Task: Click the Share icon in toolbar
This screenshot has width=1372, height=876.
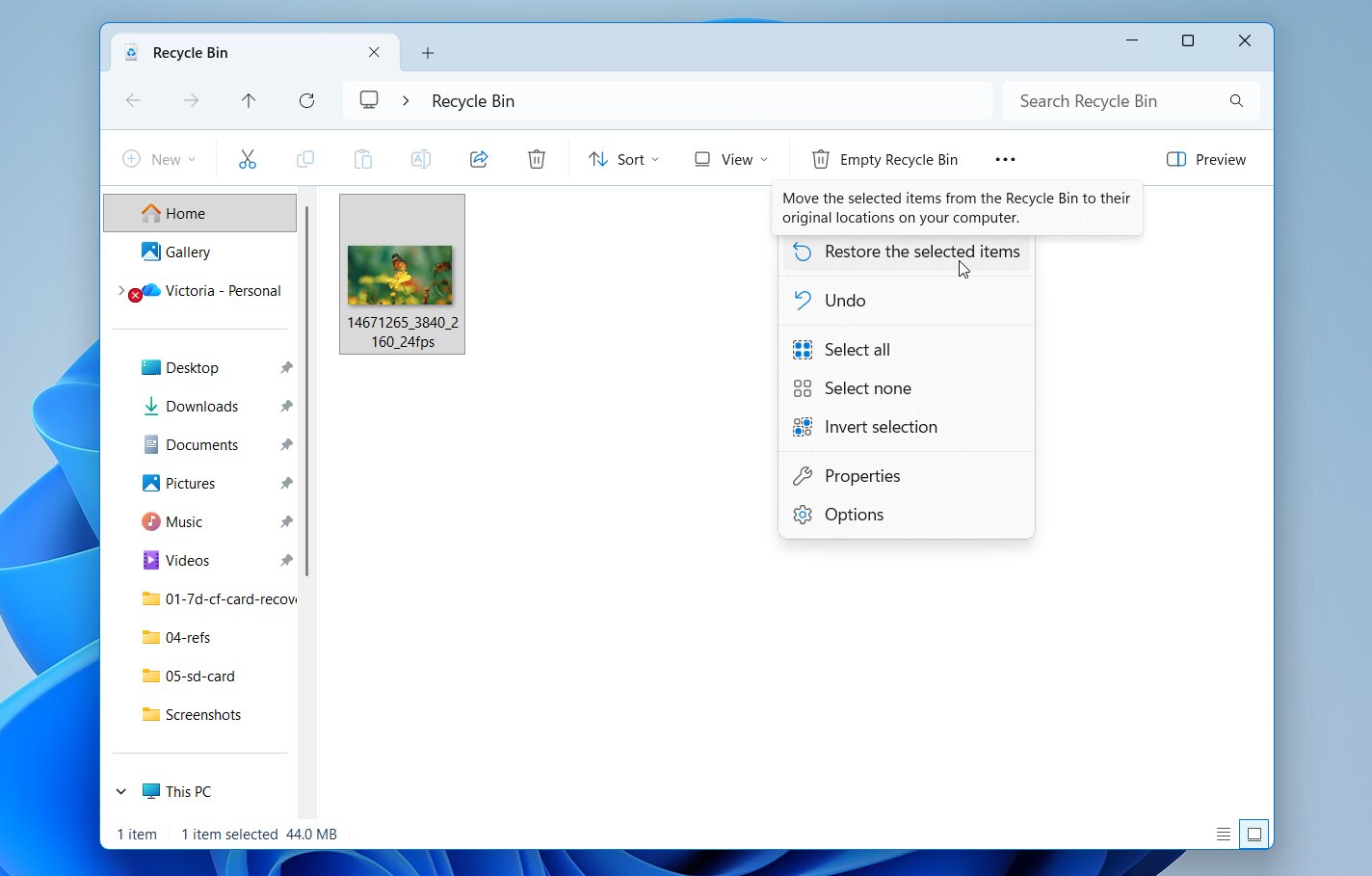Action: [479, 159]
